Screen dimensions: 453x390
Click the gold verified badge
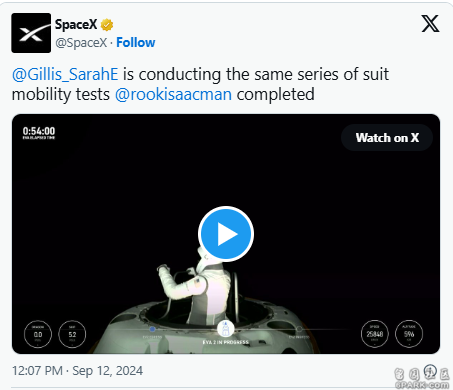[107, 25]
